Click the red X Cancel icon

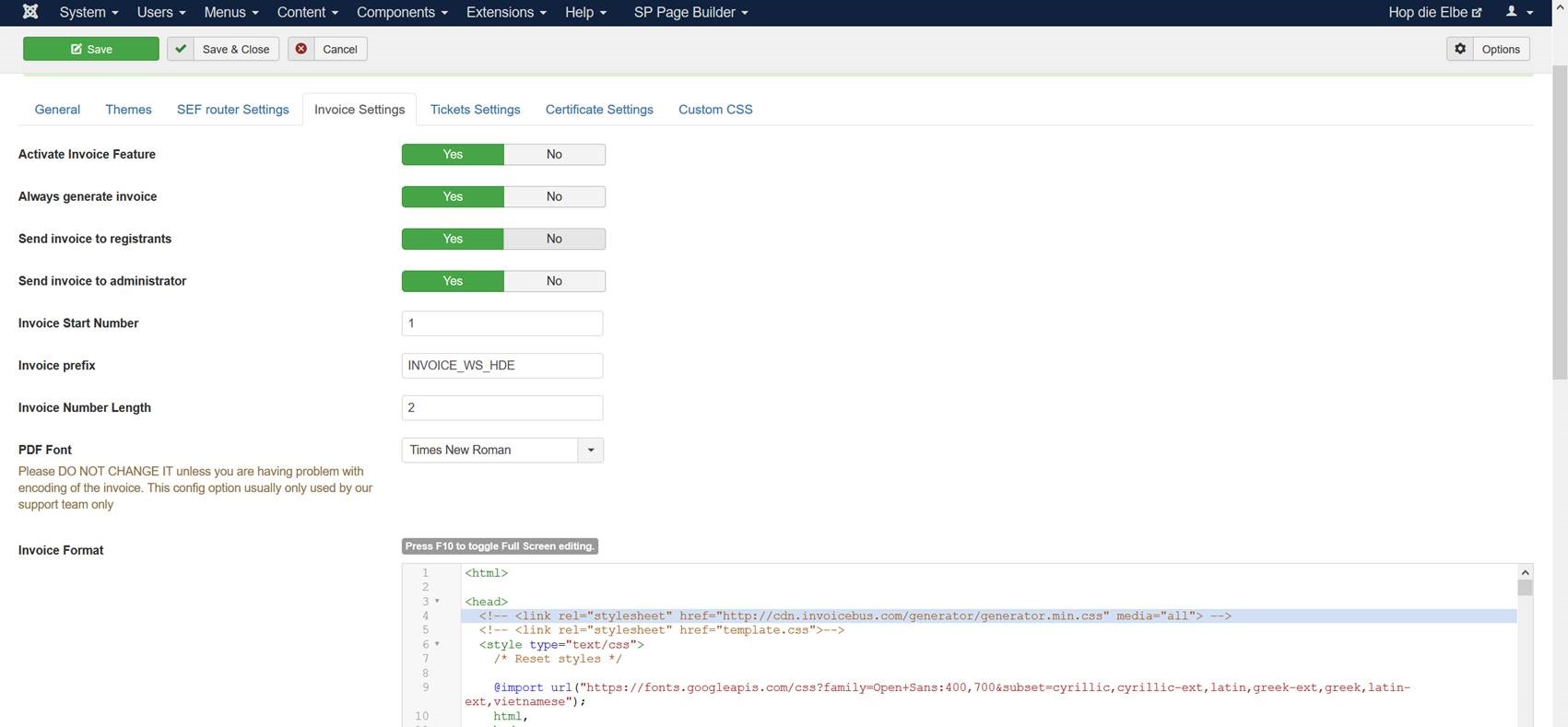pyautogui.click(x=301, y=49)
